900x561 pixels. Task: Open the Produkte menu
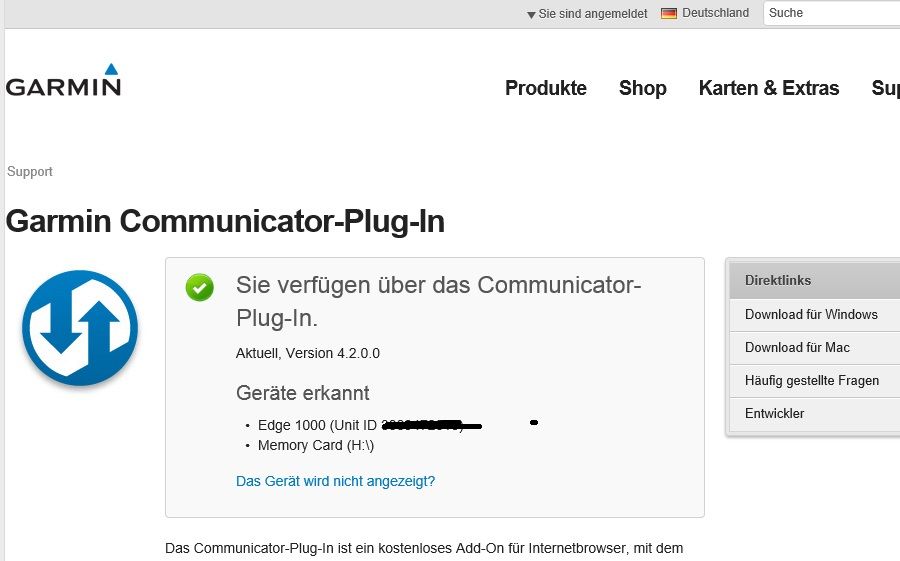pos(546,88)
